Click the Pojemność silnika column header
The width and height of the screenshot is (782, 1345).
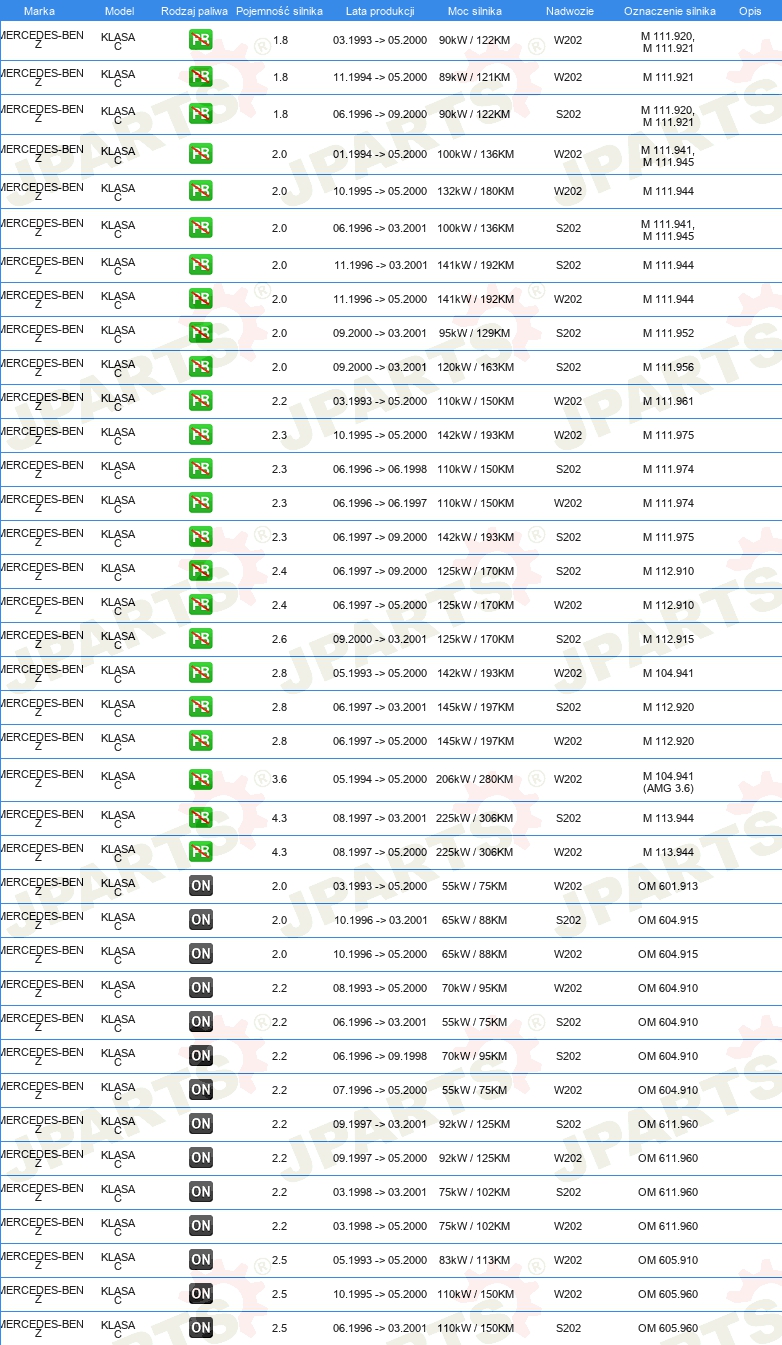(279, 11)
